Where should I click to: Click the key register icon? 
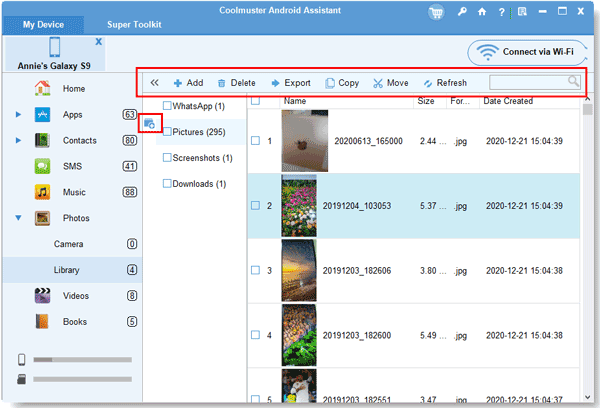pyautogui.click(x=462, y=12)
